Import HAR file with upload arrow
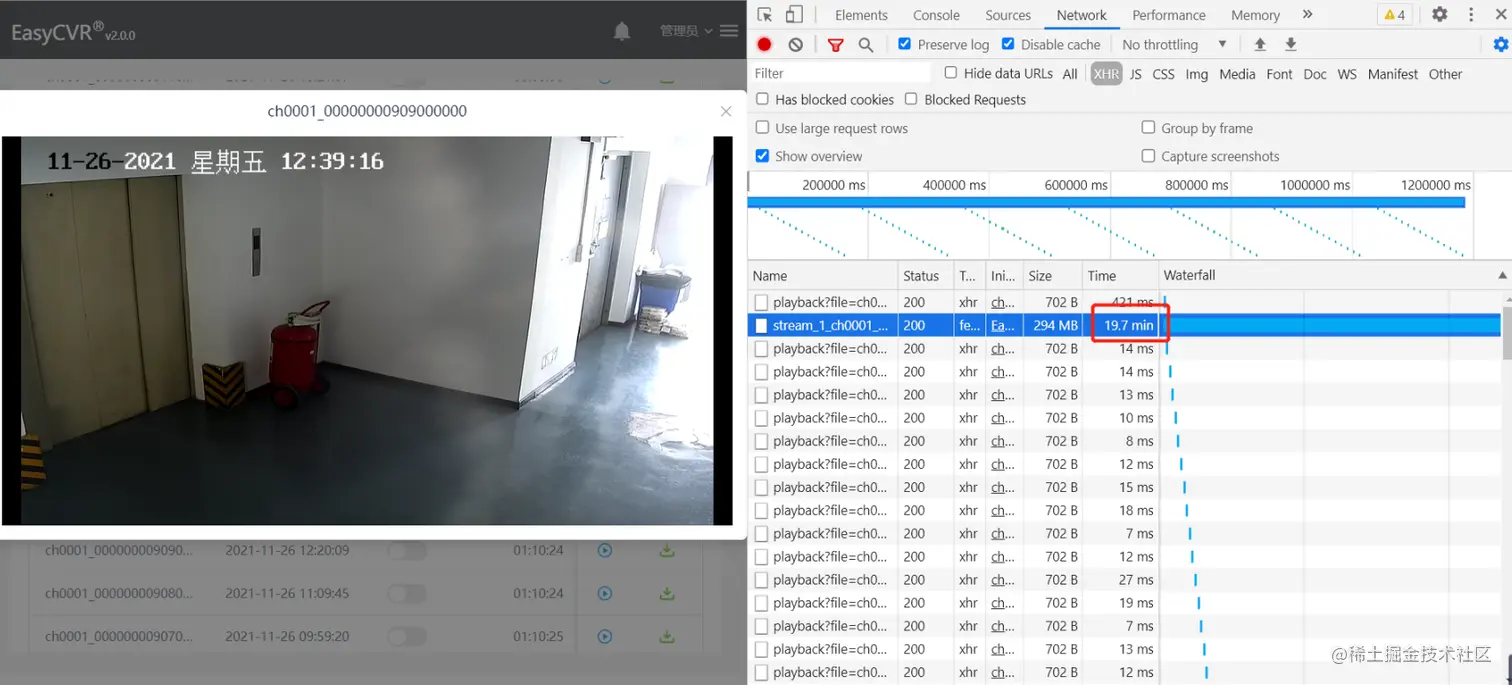 (1260, 45)
